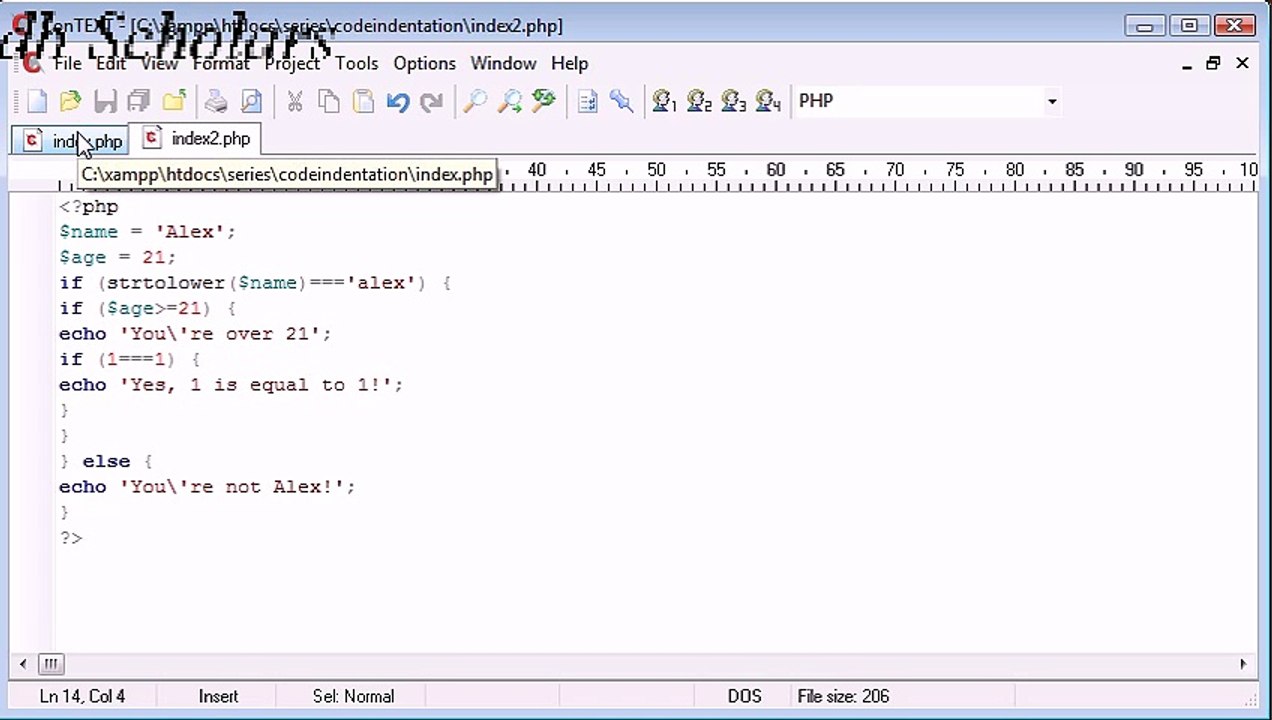This screenshot has height=720, width=1272.
Task: Toggle word wrap toolbar icon
Action: [588, 101]
